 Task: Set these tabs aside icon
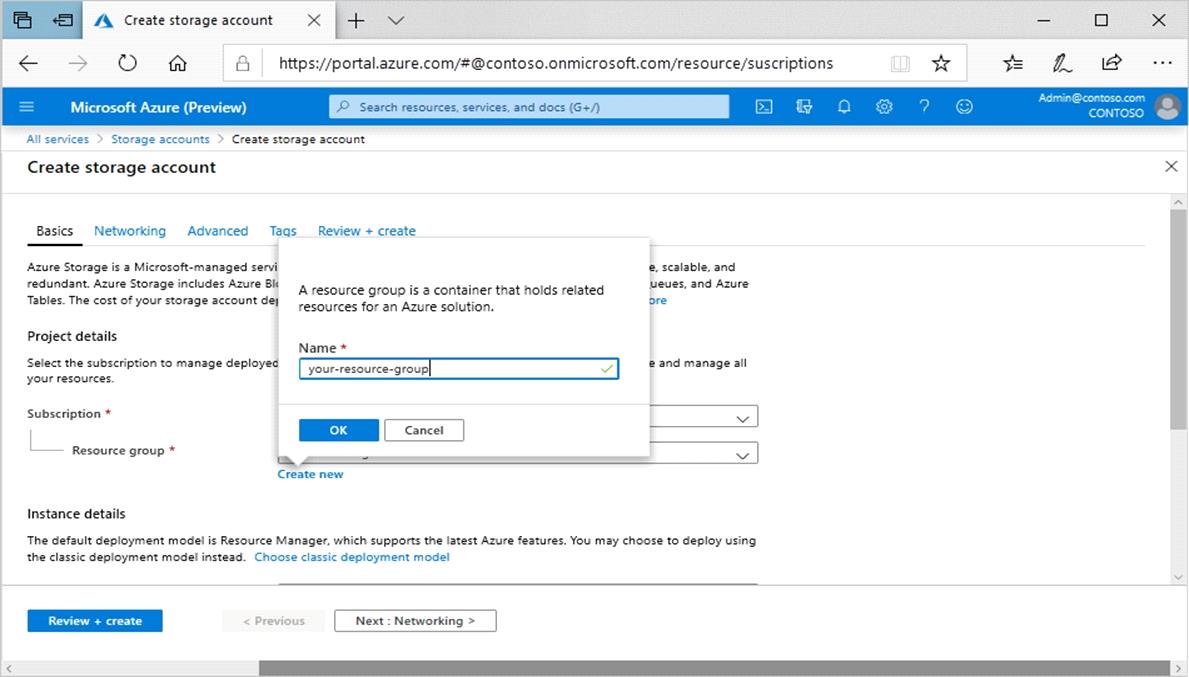[62, 20]
